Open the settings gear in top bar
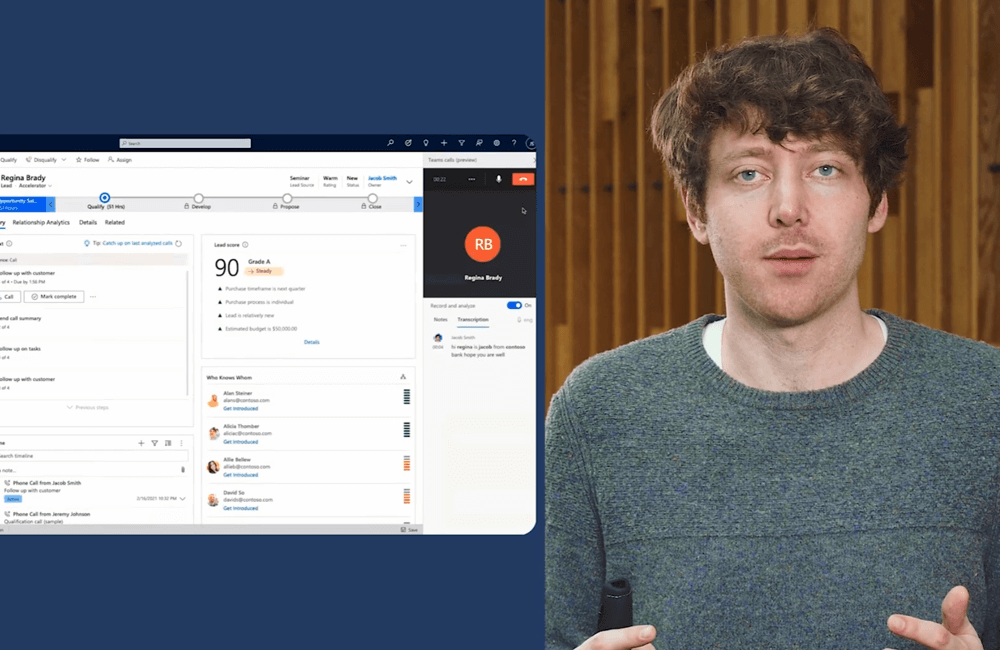 pos(496,143)
